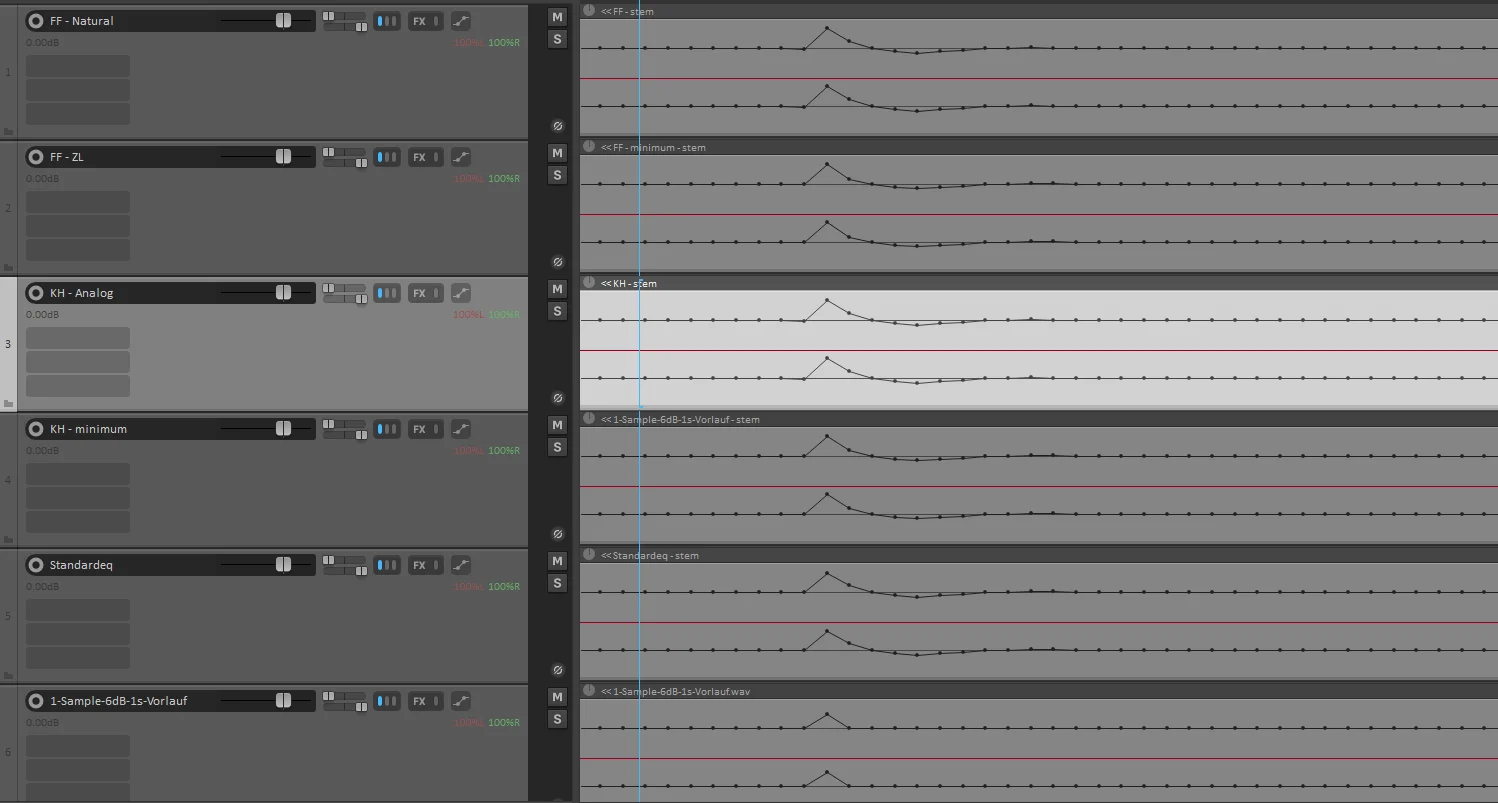1498x803 pixels.
Task: Open routing for the KH - Analog track
Action: coord(387,293)
